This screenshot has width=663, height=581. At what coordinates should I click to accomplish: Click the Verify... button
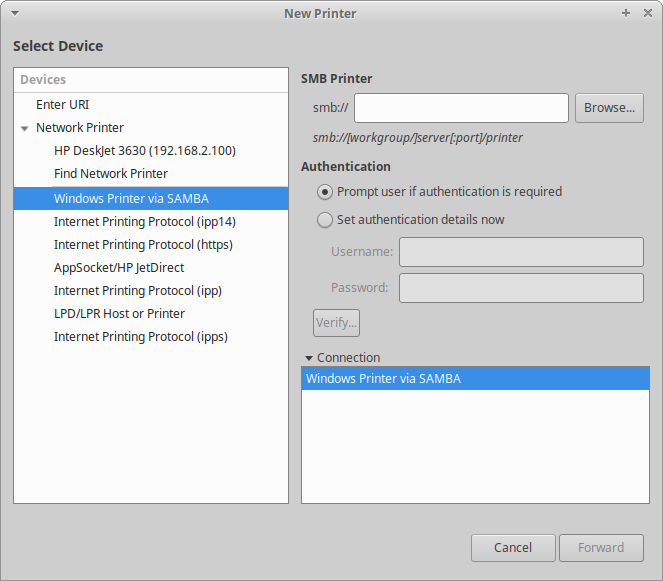coord(336,322)
